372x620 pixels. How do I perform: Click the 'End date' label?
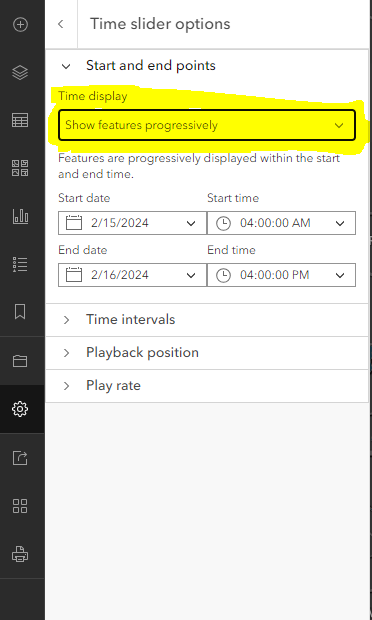[83, 250]
